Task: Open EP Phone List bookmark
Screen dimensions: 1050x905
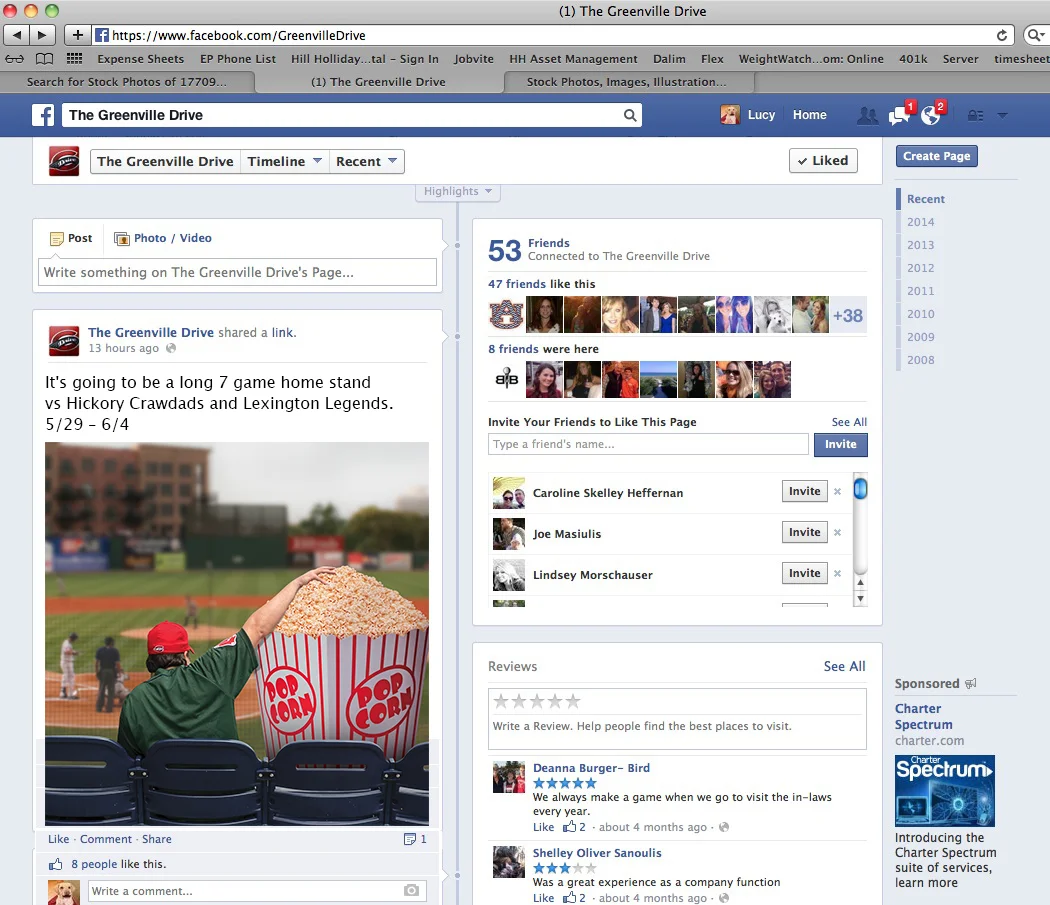Action: tap(238, 59)
